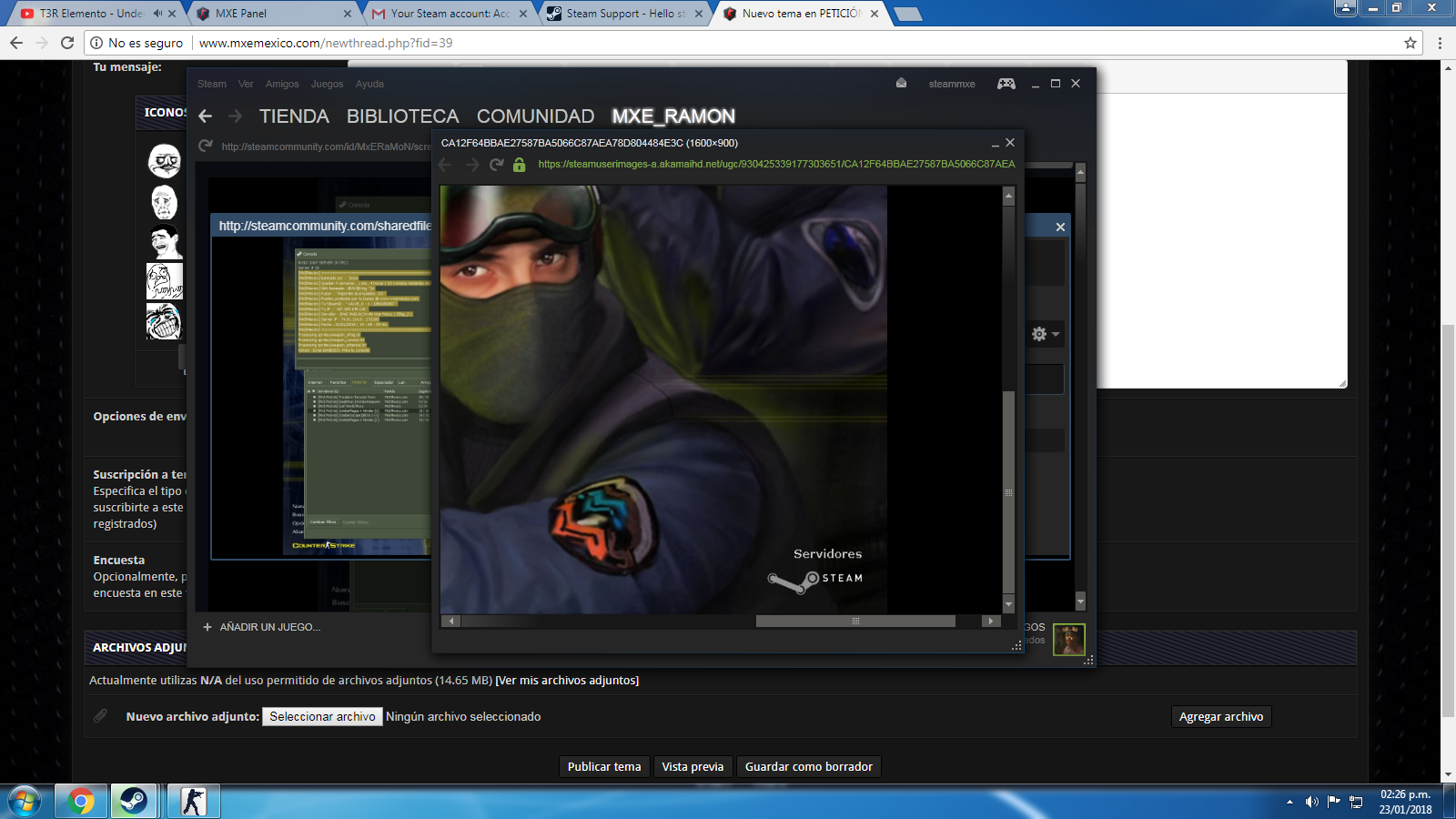Screen dimensions: 1456x819
Task: Click Steam forward navigation arrow
Action: (x=236, y=116)
